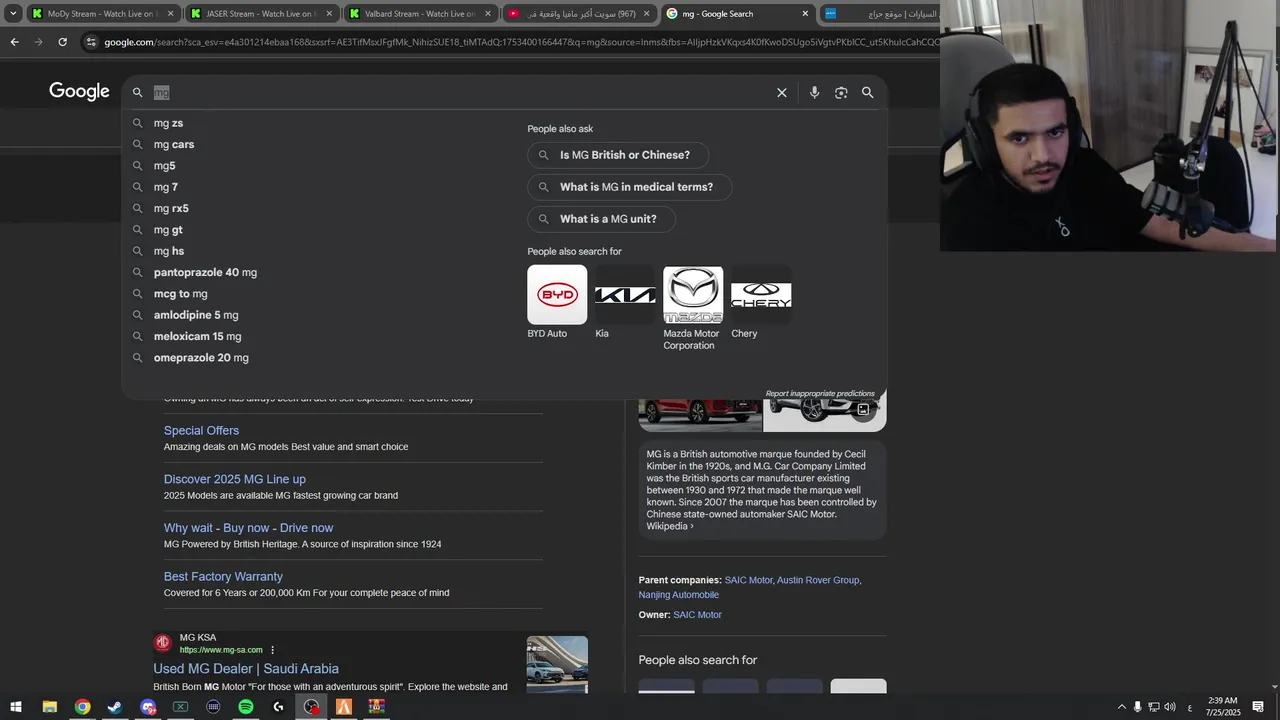The width and height of the screenshot is (1280, 720).
Task: Start voice search with microphone icon
Action: [x=814, y=92]
